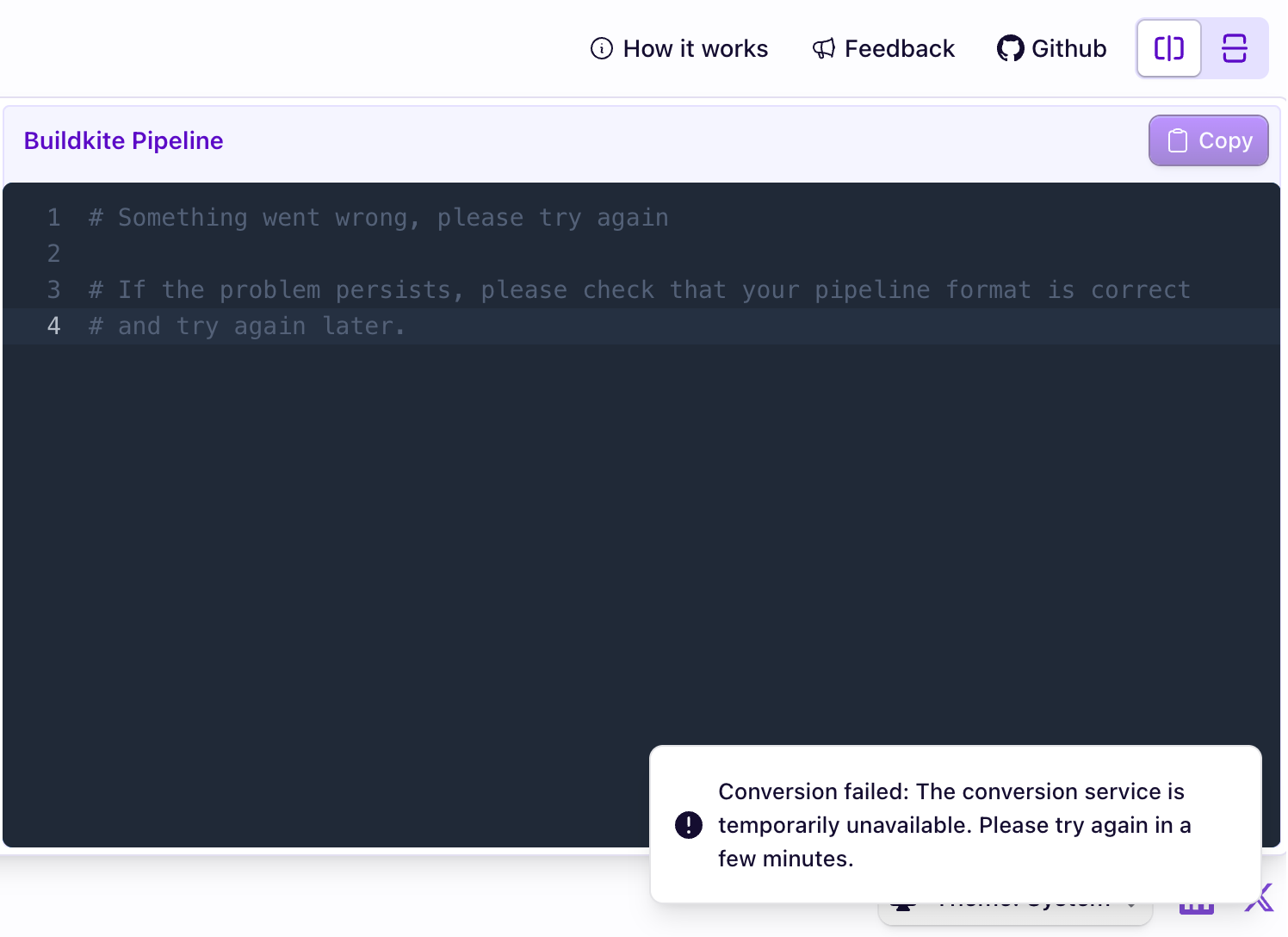Copy the Buildkite pipeline output
The image size is (1288, 937).
(x=1208, y=140)
